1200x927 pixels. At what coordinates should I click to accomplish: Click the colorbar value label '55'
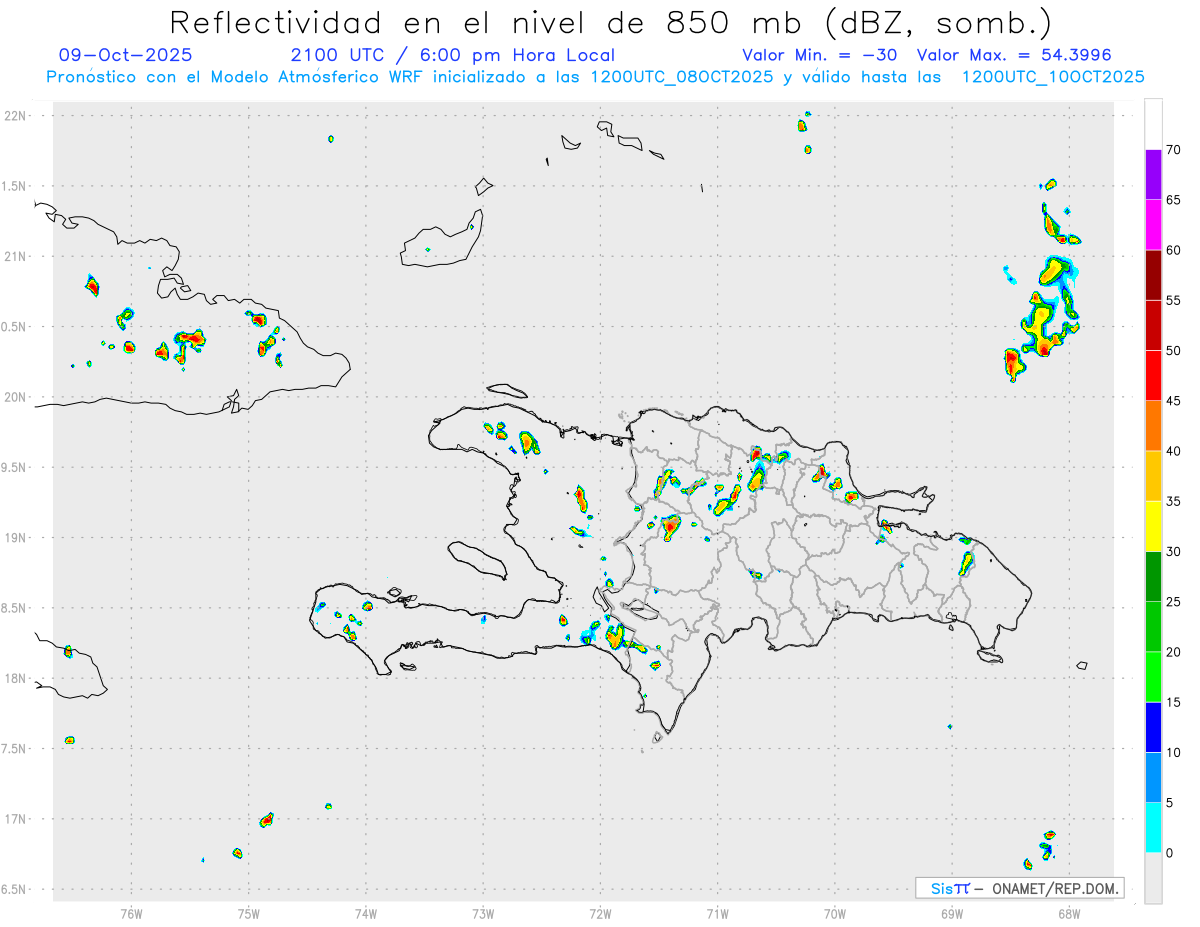pos(1173,301)
